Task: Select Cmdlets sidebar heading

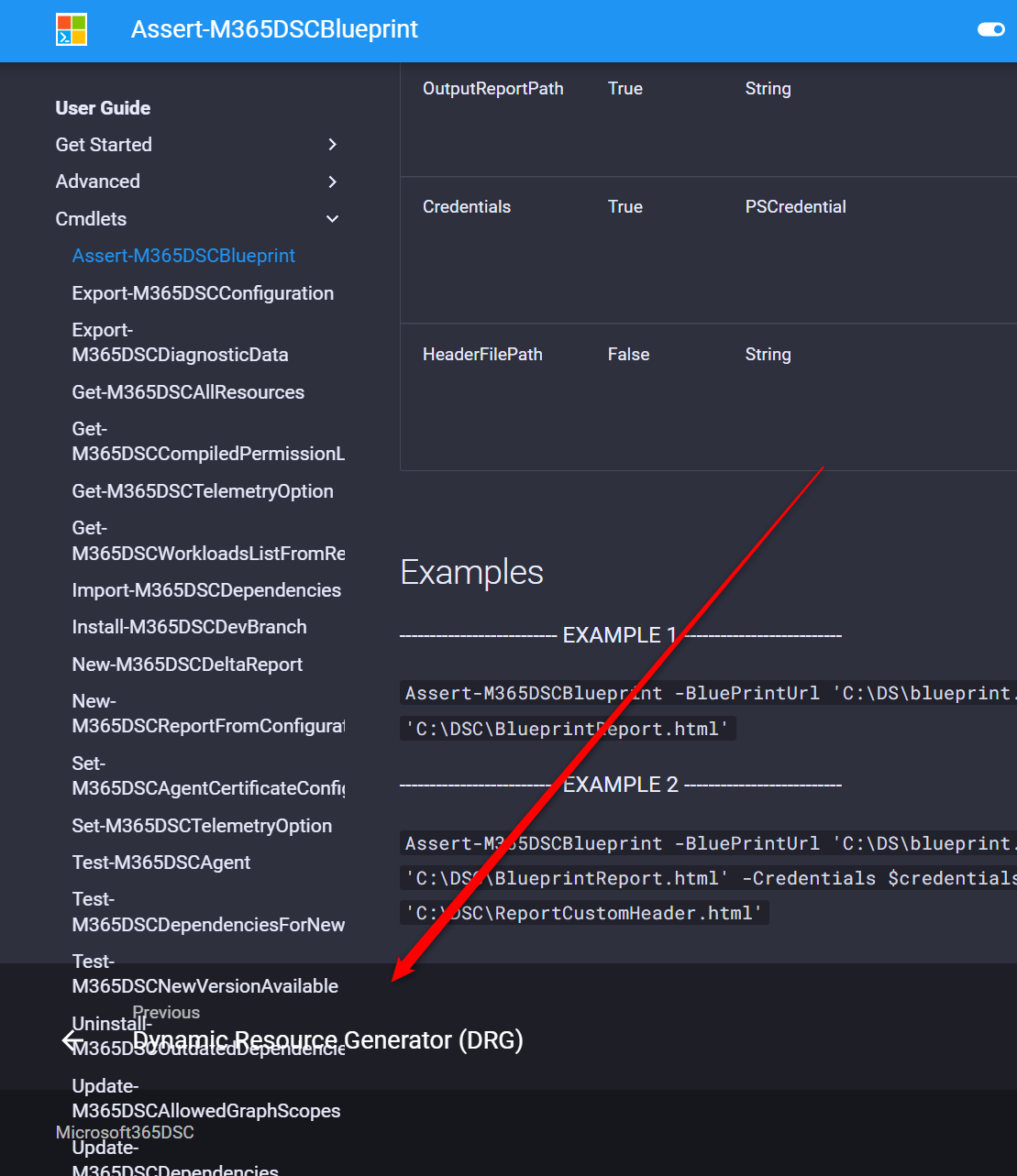Action: 91,219
